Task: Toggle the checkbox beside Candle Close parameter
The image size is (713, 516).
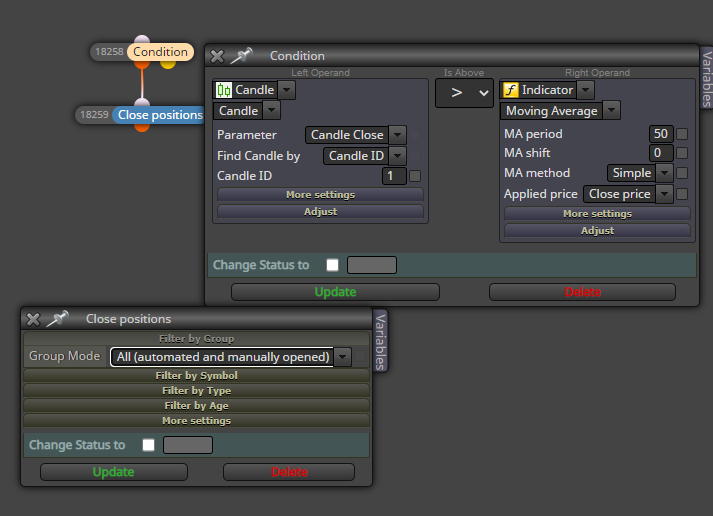Action: (x=415, y=135)
